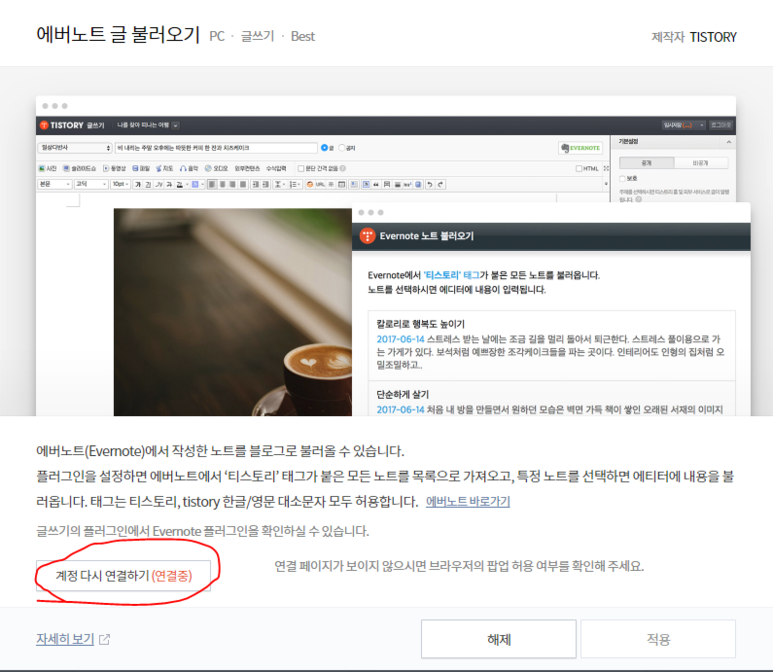This screenshot has width=773, height=672.
Task: Open the 에버노트 바로가기 link
Action: [x=467, y=501]
